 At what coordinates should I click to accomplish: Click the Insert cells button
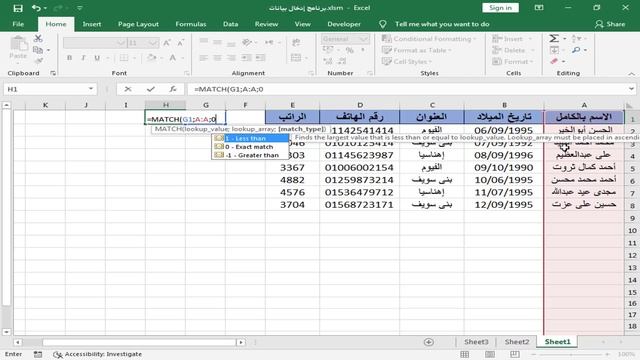512,39
